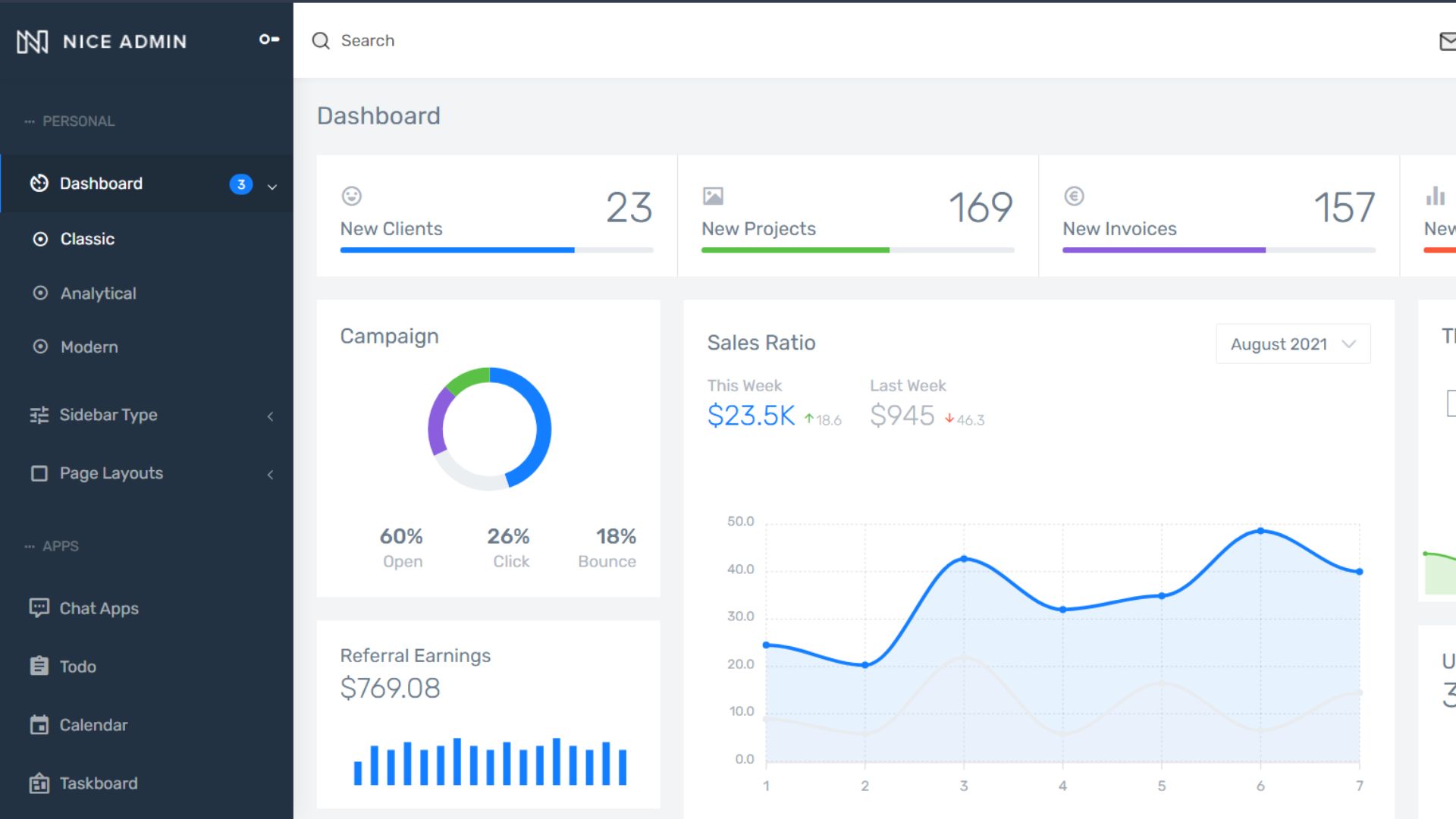Click the Referral Earnings bar chart
Viewport: 1456px width, 819px height.
(x=490, y=761)
